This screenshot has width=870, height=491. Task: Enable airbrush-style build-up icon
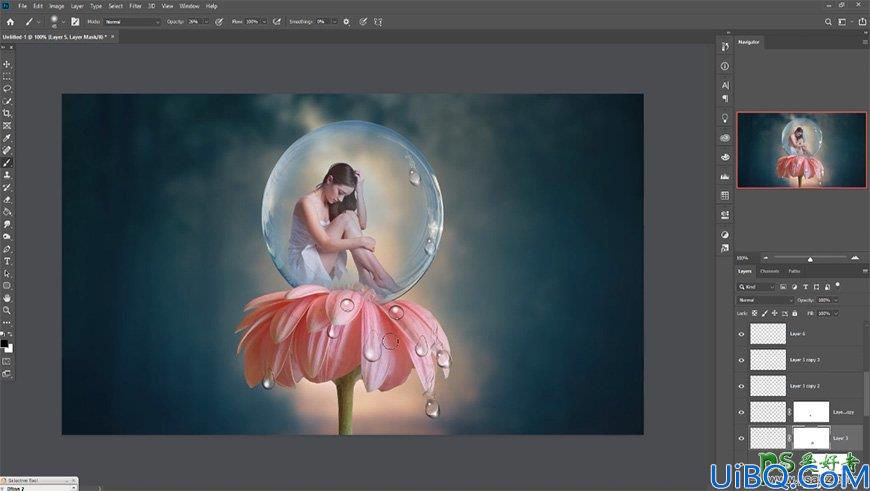276,22
